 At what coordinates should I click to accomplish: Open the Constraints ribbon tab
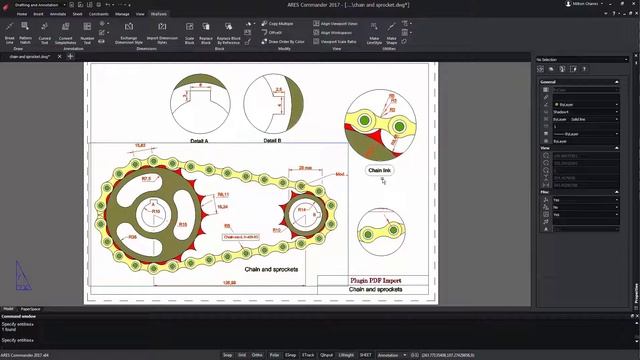tap(99, 14)
